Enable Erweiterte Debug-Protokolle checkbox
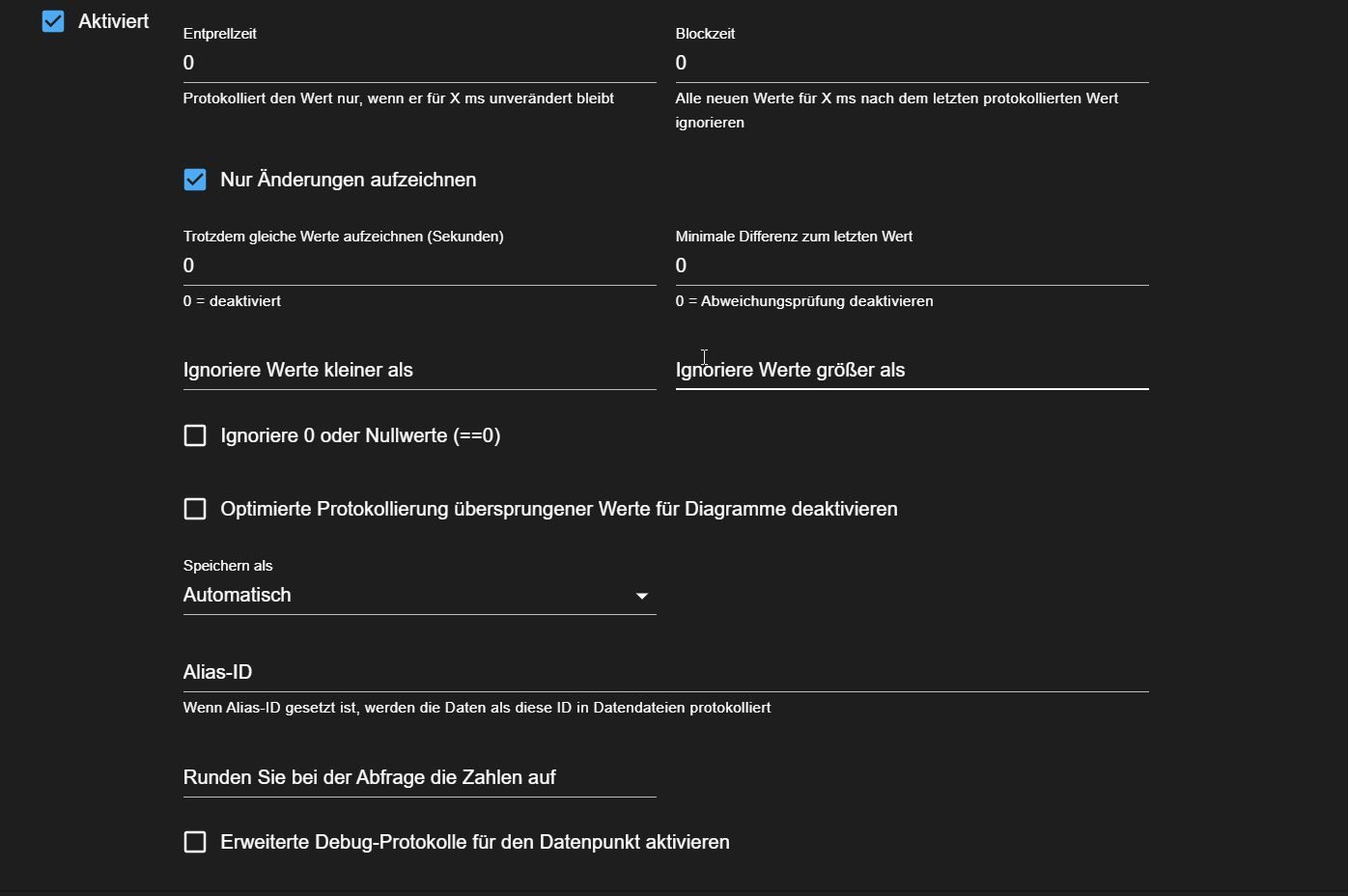This screenshot has width=1348, height=896. pos(195,842)
